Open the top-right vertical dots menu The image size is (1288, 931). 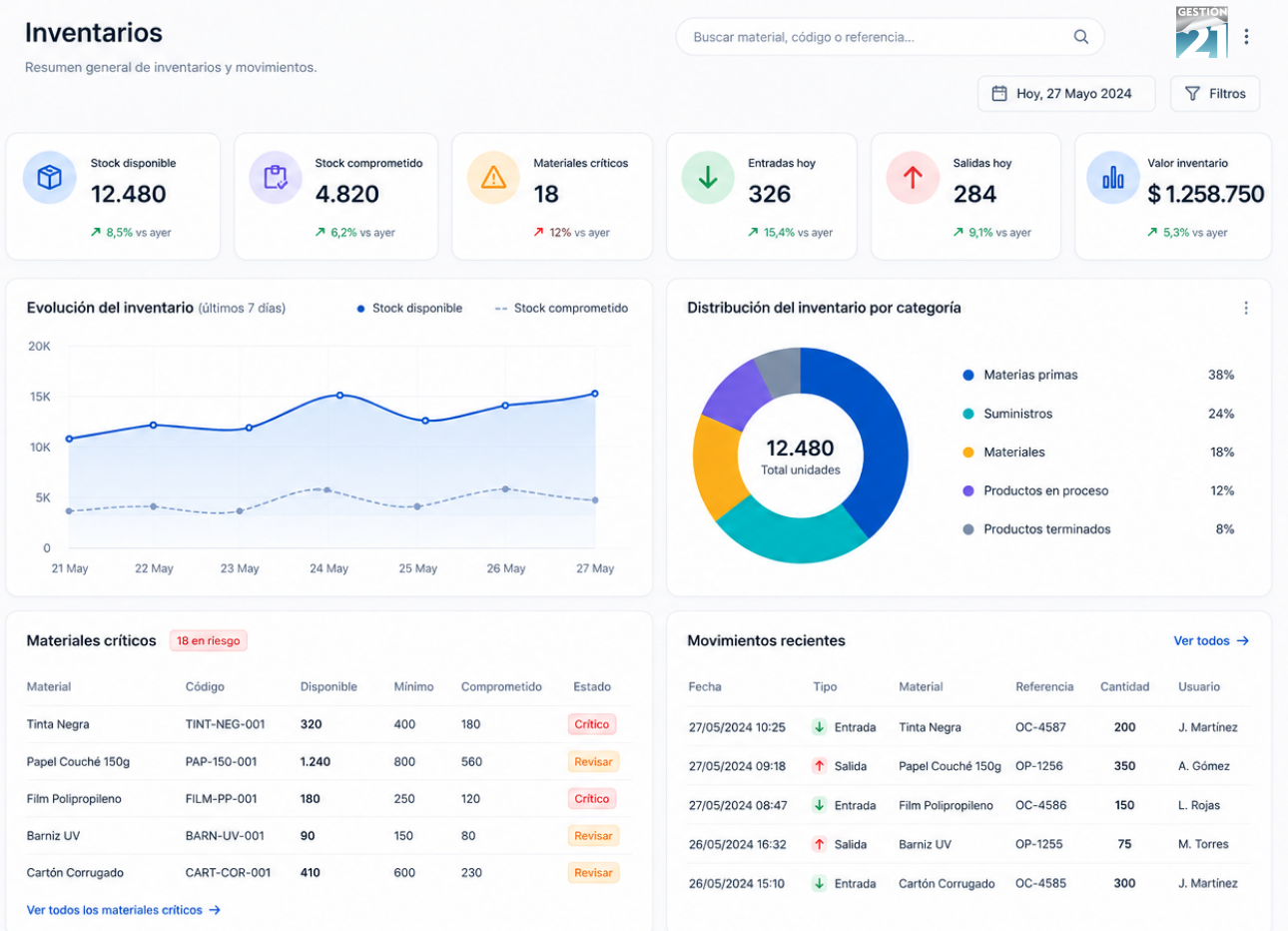(1246, 37)
